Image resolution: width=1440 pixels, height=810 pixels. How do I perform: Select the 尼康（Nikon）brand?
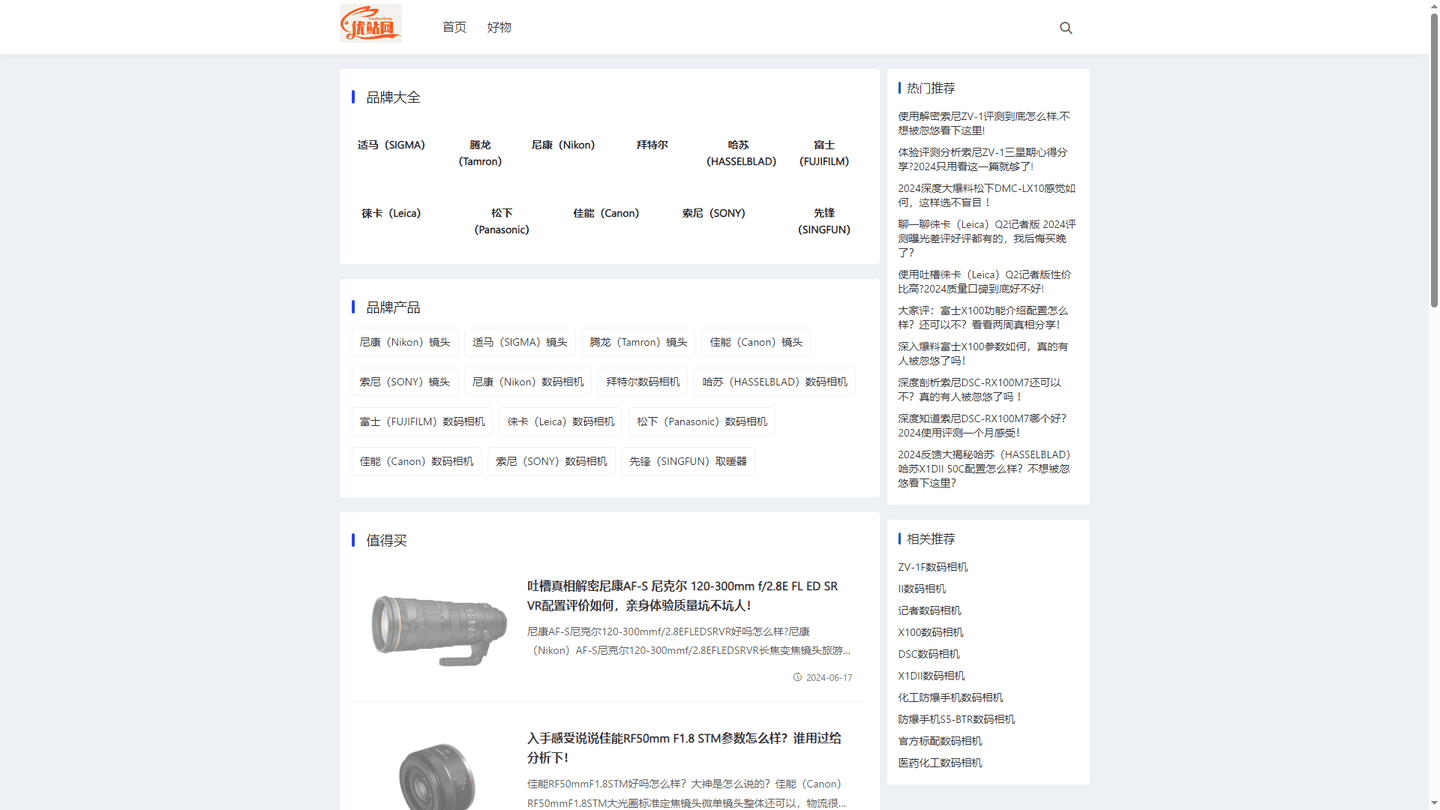coord(563,145)
